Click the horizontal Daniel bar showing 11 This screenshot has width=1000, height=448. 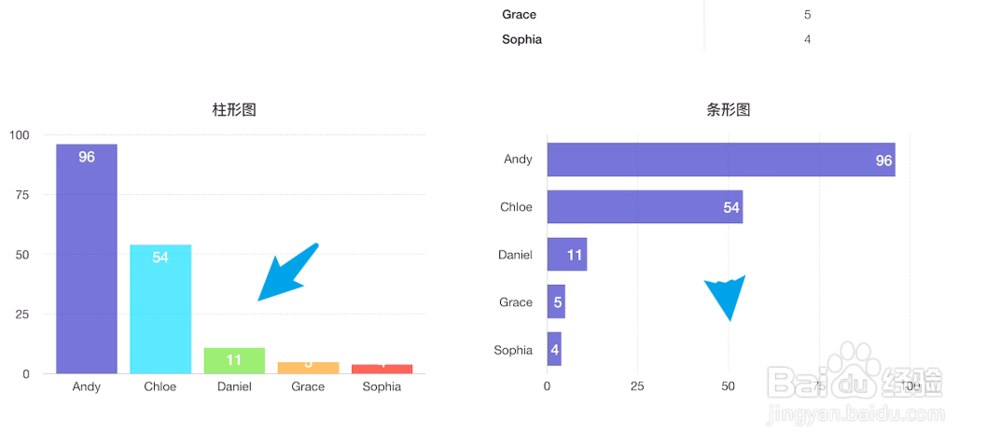pyautogui.click(x=566, y=254)
